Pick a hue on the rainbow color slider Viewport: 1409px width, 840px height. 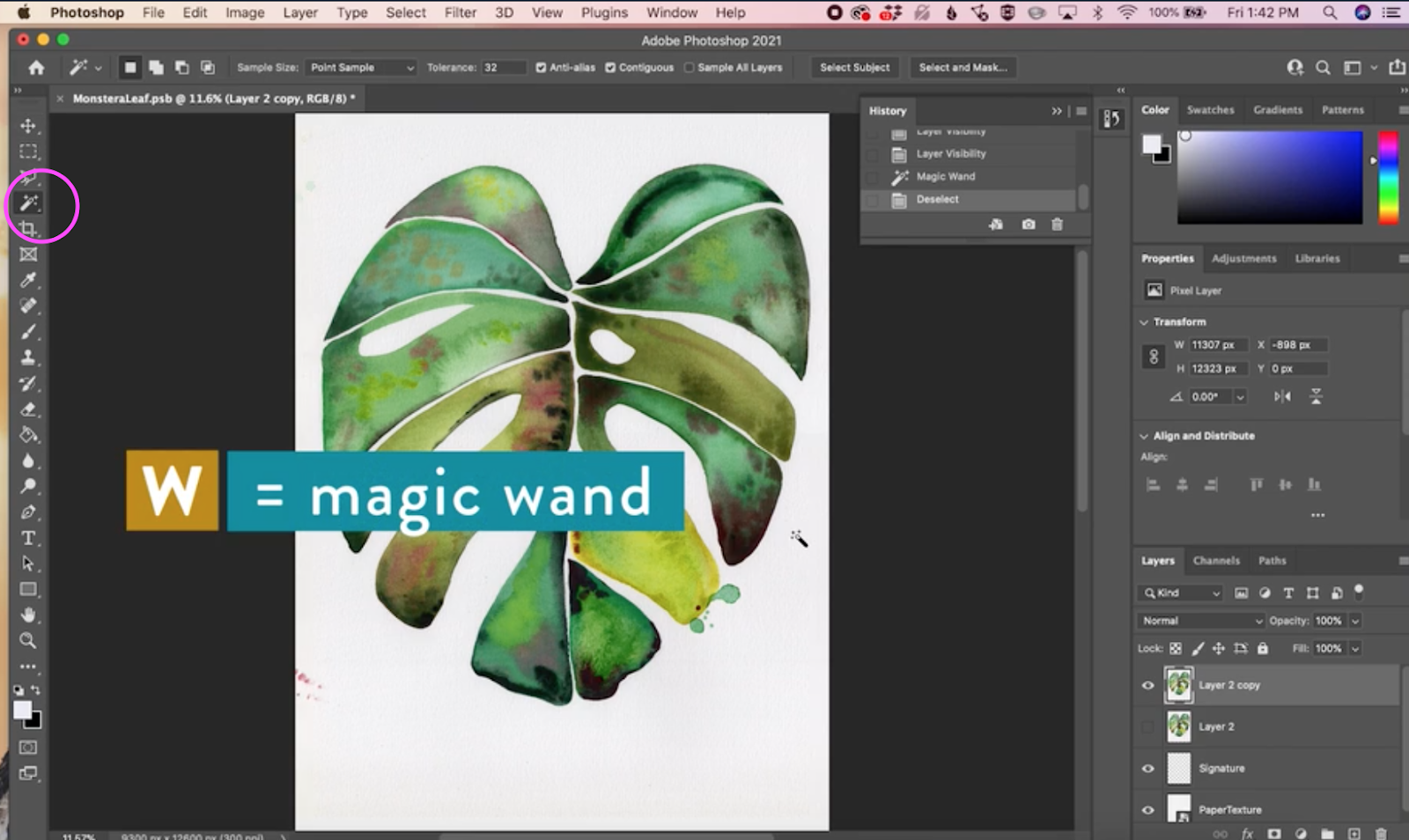tap(1387, 176)
